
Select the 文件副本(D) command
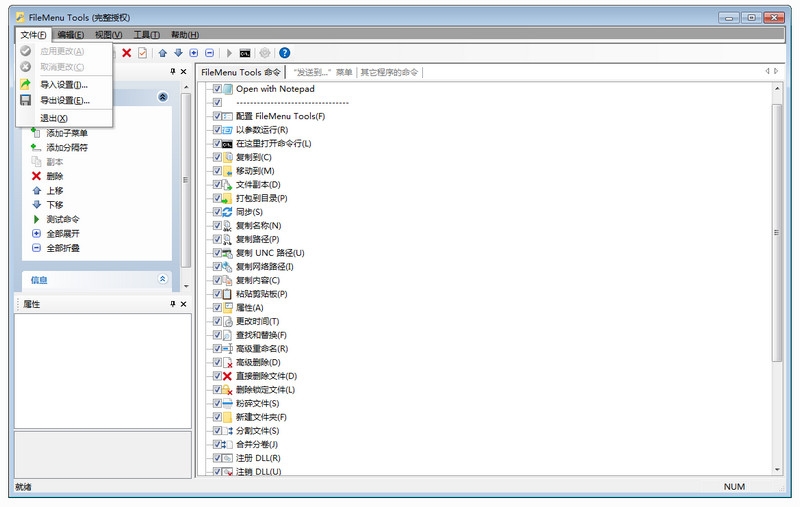pyautogui.click(x=258, y=185)
